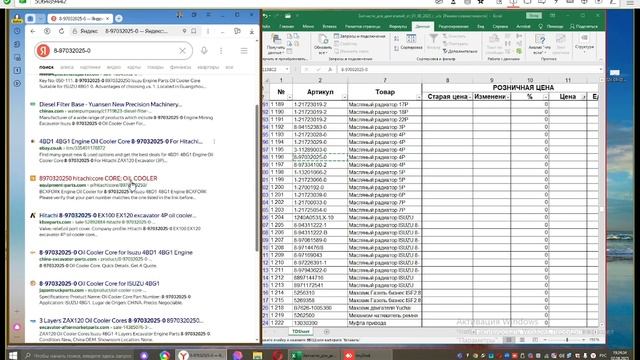
Task: Open the Structure group in Excel ribbon
Action: pyautogui.click(x=584, y=43)
